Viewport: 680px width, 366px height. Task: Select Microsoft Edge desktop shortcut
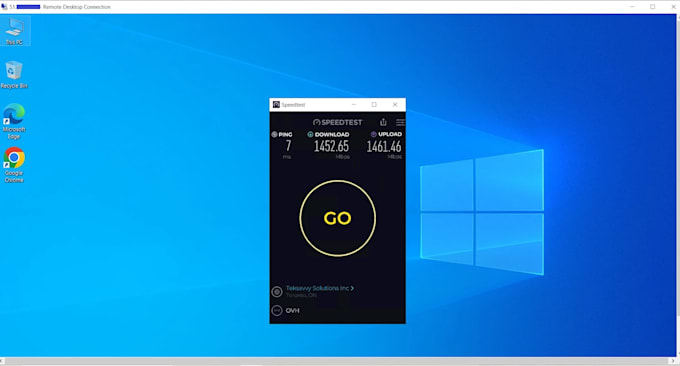point(14,121)
